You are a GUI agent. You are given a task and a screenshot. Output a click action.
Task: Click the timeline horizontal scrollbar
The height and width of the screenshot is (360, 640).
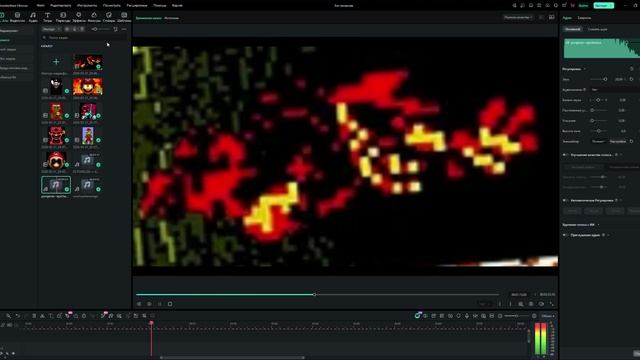coord(232,358)
